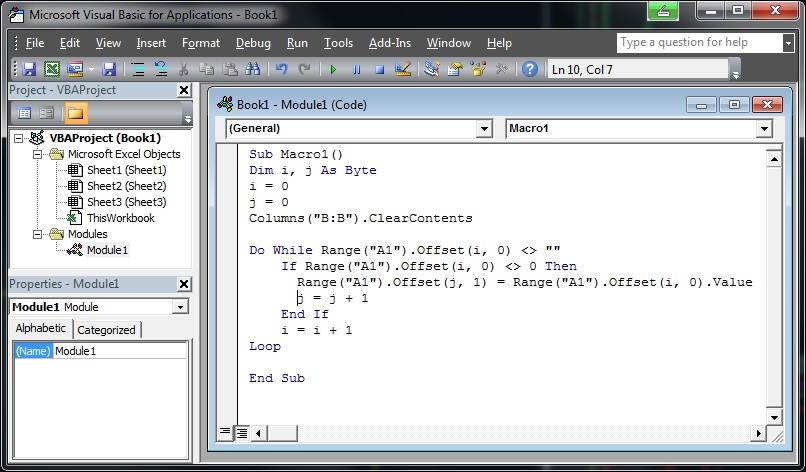Open View Microsoft Excel icon

tap(51, 69)
